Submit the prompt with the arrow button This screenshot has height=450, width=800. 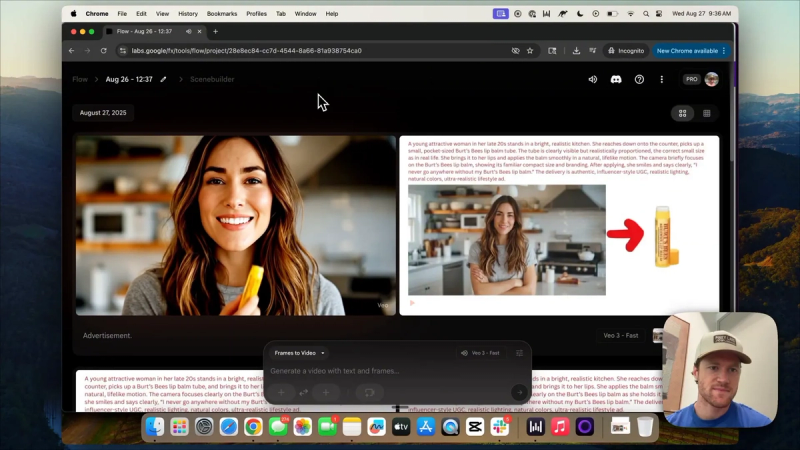[519, 392]
